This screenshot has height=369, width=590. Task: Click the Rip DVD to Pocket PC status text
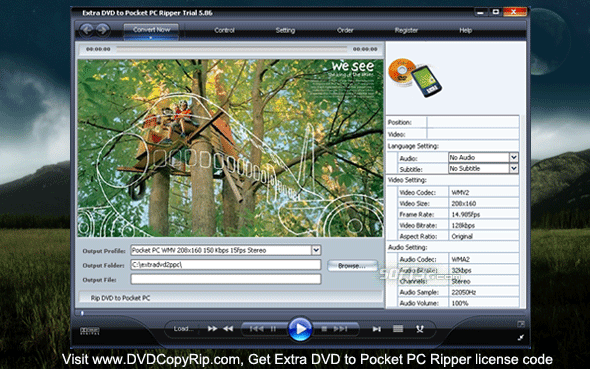tap(120, 298)
